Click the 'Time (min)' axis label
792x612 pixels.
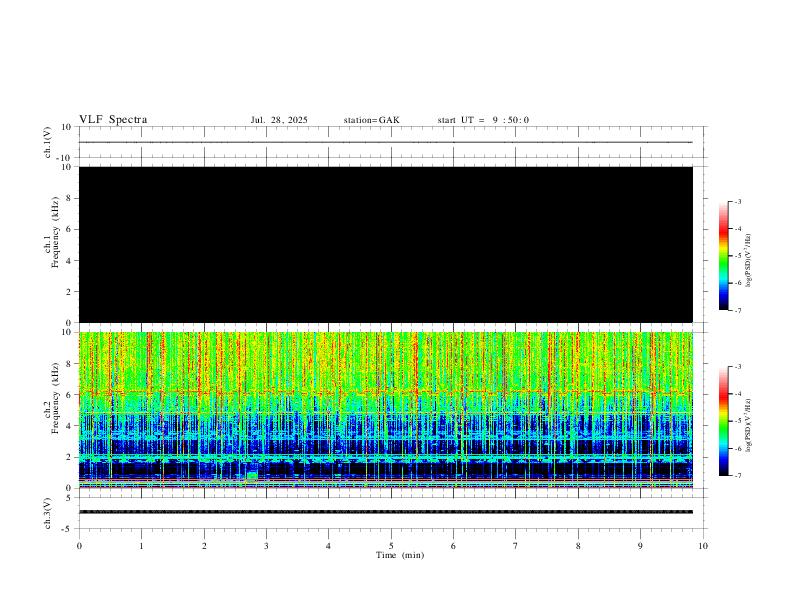point(400,555)
